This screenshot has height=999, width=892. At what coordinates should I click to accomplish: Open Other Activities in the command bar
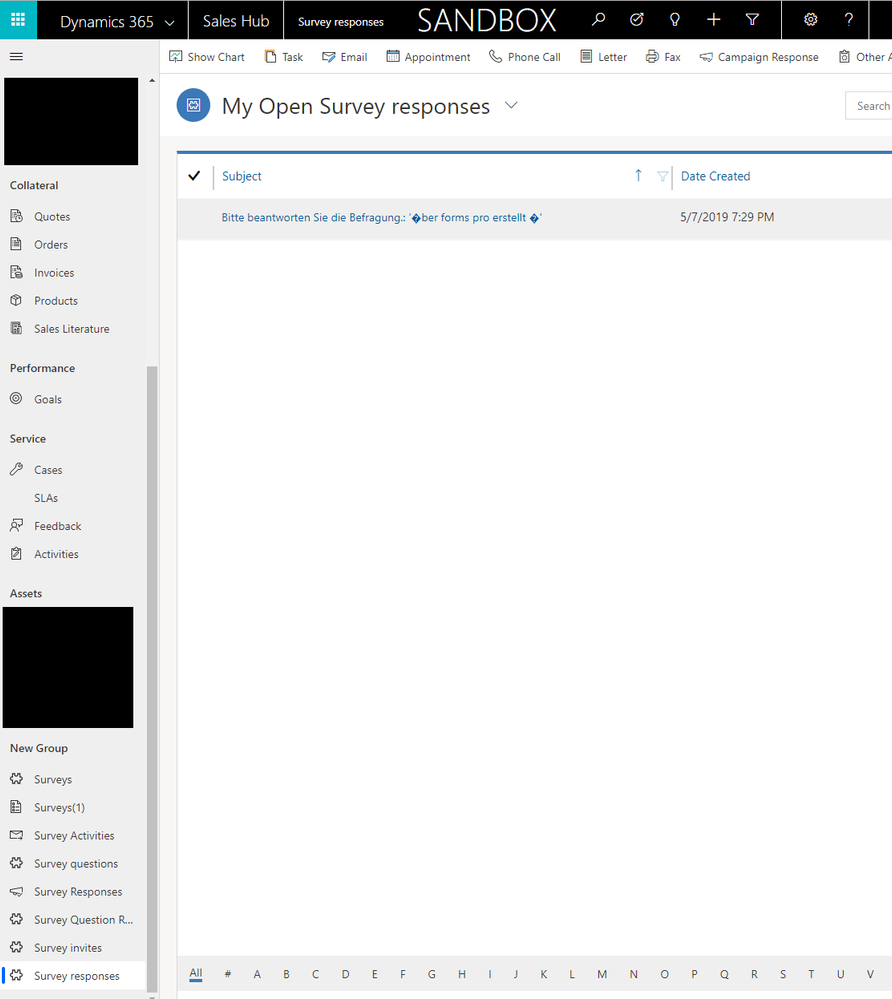click(x=865, y=57)
